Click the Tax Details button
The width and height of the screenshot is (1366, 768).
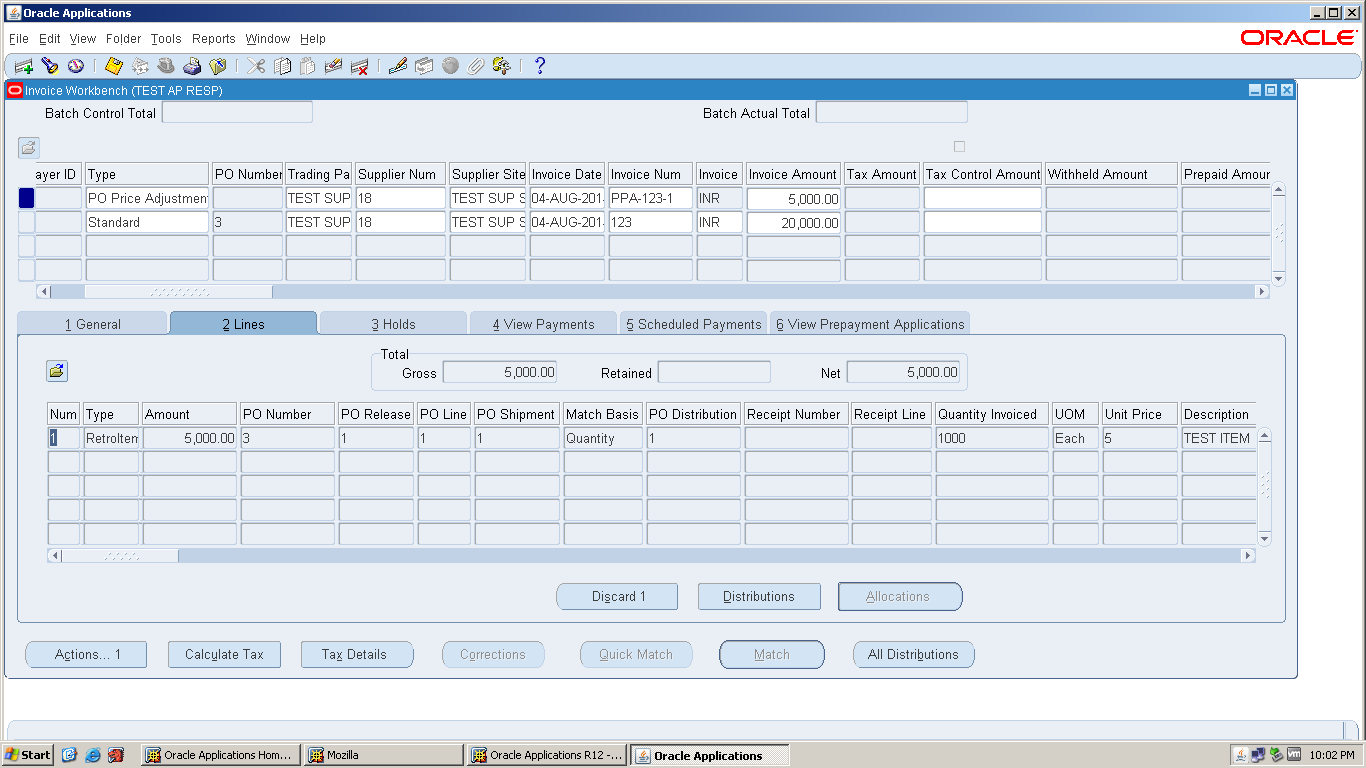tap(357, 654)
